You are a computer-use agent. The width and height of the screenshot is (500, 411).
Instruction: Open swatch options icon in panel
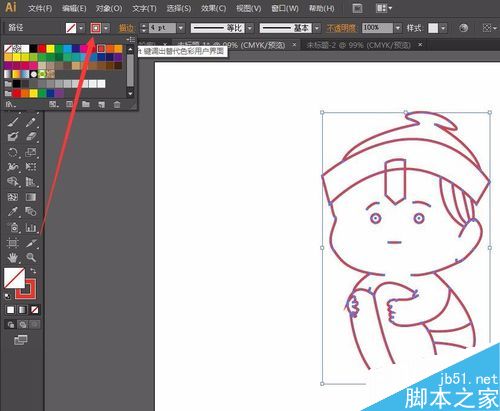(69, 104)
